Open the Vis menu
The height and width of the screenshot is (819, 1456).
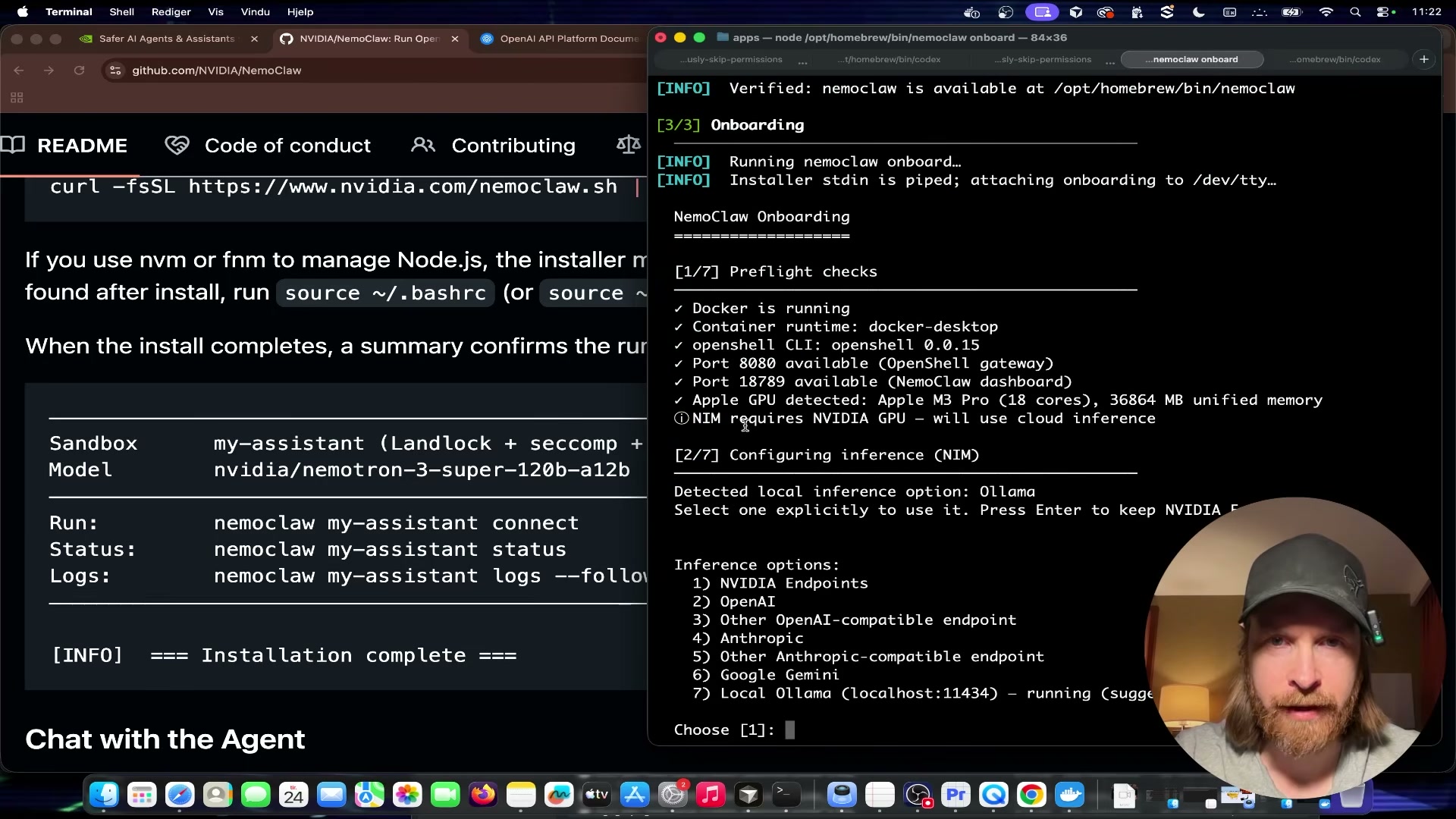click(x=215, y=11)
